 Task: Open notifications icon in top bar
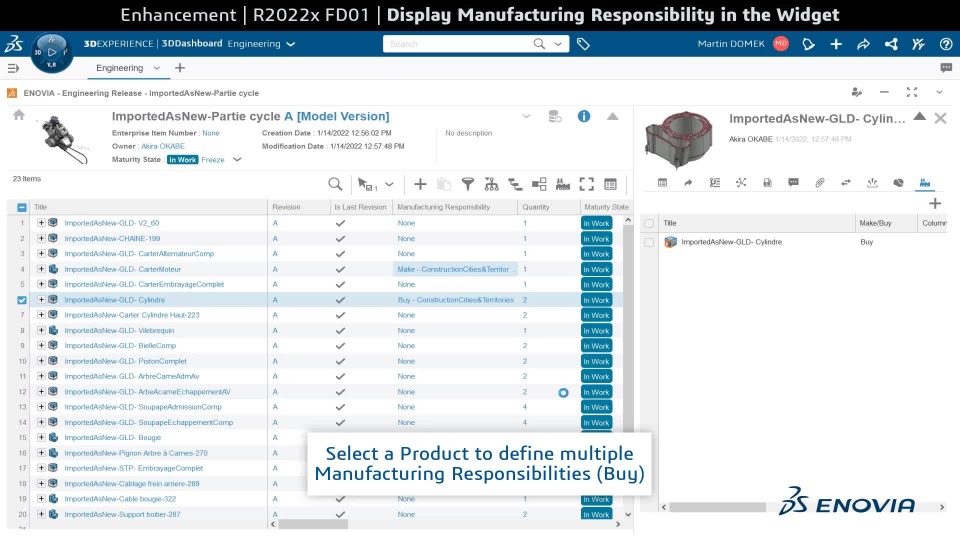coord(808,44)
